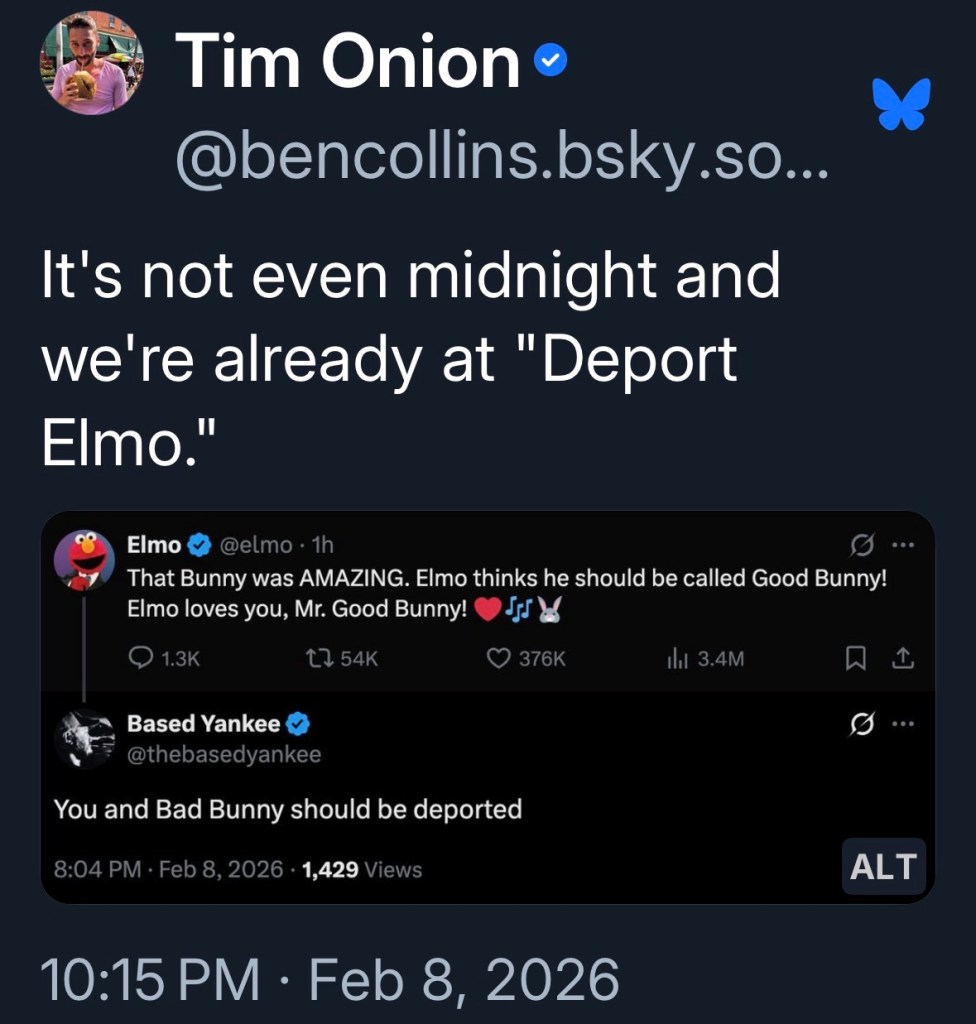
Task: Click Tim Onion's blue verified badge
Action: click(550, 62)
